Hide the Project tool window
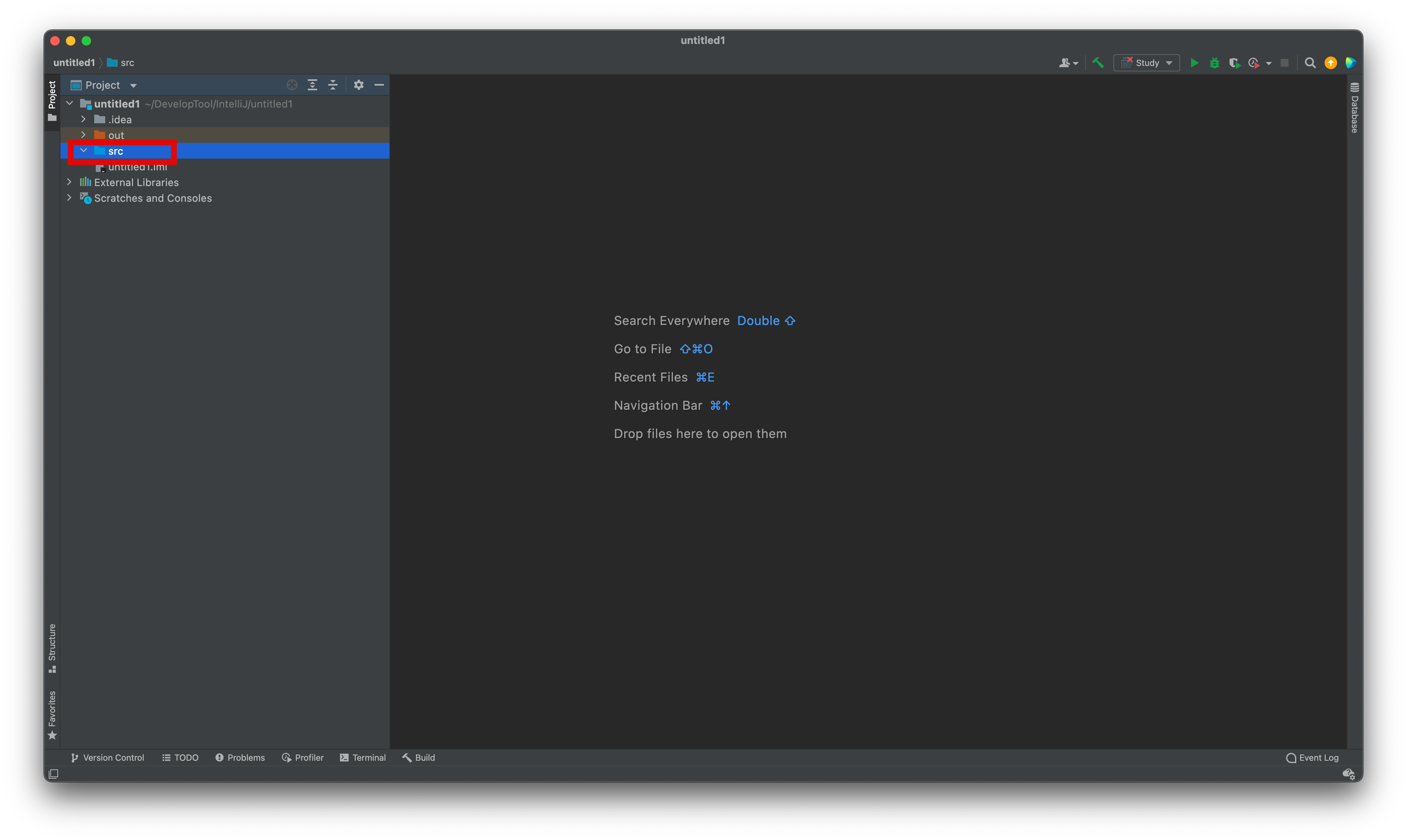Image resolution: width=1407 pixels, height=840 pixels. 379,85
